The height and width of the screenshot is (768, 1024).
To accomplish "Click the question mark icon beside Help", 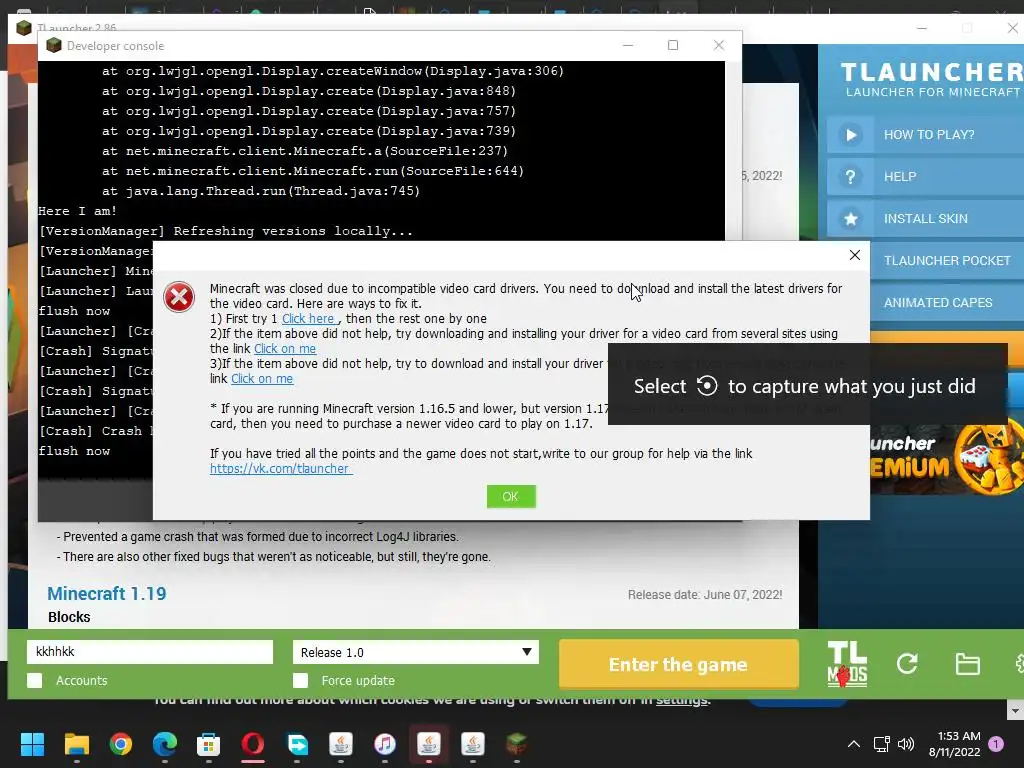I will (850, 176).
